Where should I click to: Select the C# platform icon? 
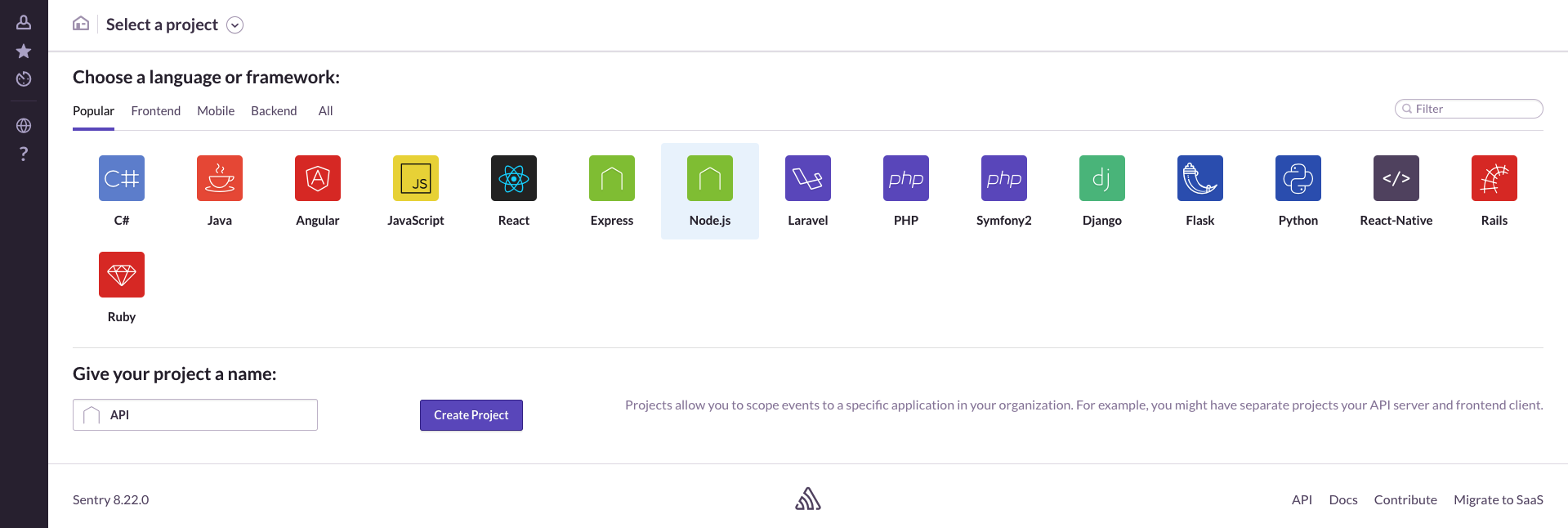[x=122, y=178]
